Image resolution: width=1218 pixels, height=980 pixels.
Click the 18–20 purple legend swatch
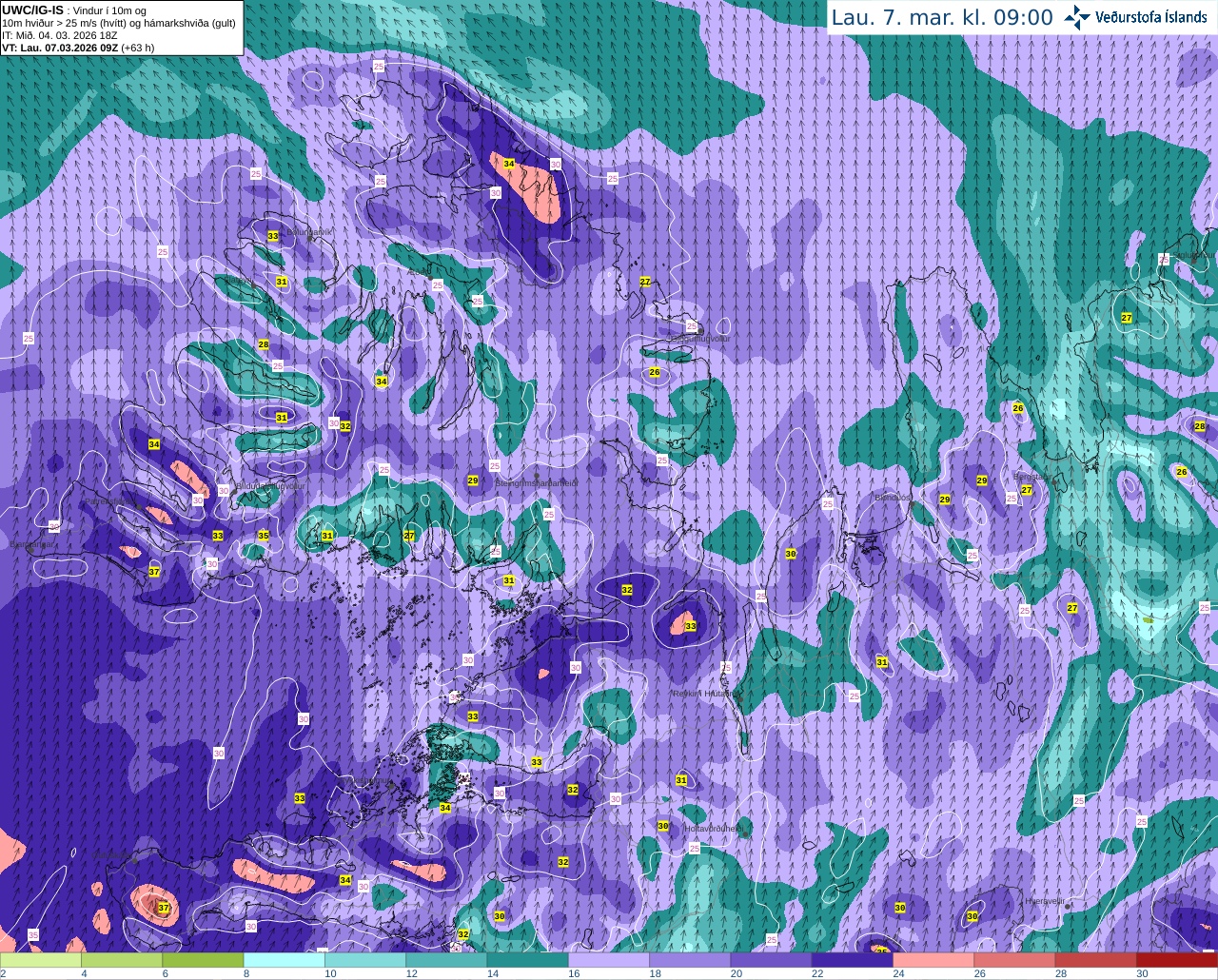click(x=690, y=960)
